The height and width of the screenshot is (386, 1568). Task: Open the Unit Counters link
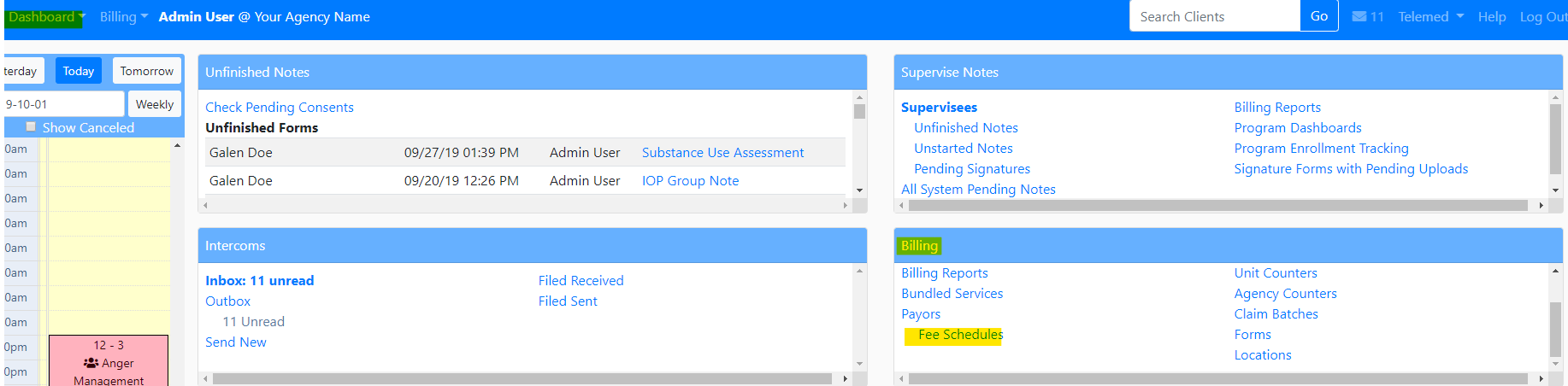(x=1276, y=273)
